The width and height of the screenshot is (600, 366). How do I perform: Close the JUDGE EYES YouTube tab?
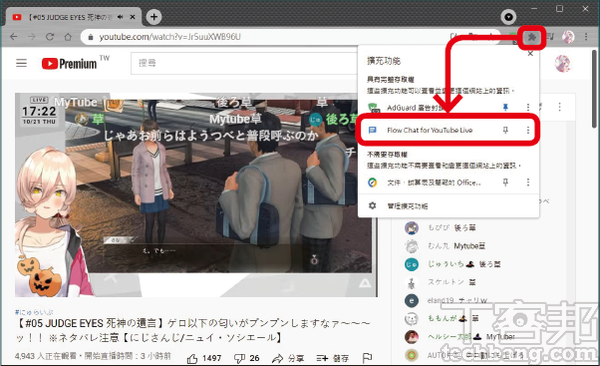pyautogui.click(x=132, y=17)
